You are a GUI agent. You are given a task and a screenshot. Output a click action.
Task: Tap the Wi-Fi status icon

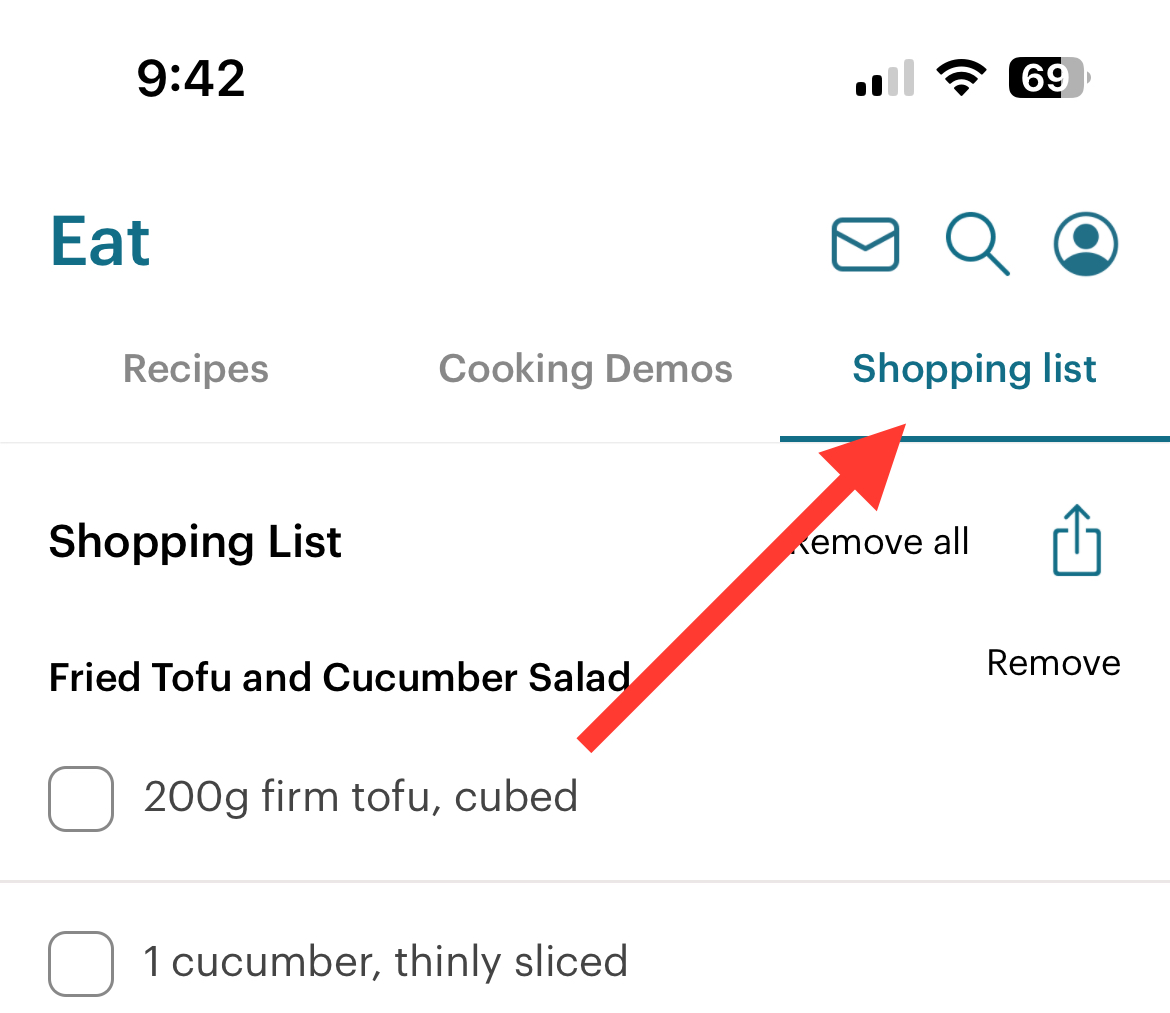[x=962, y=78]
